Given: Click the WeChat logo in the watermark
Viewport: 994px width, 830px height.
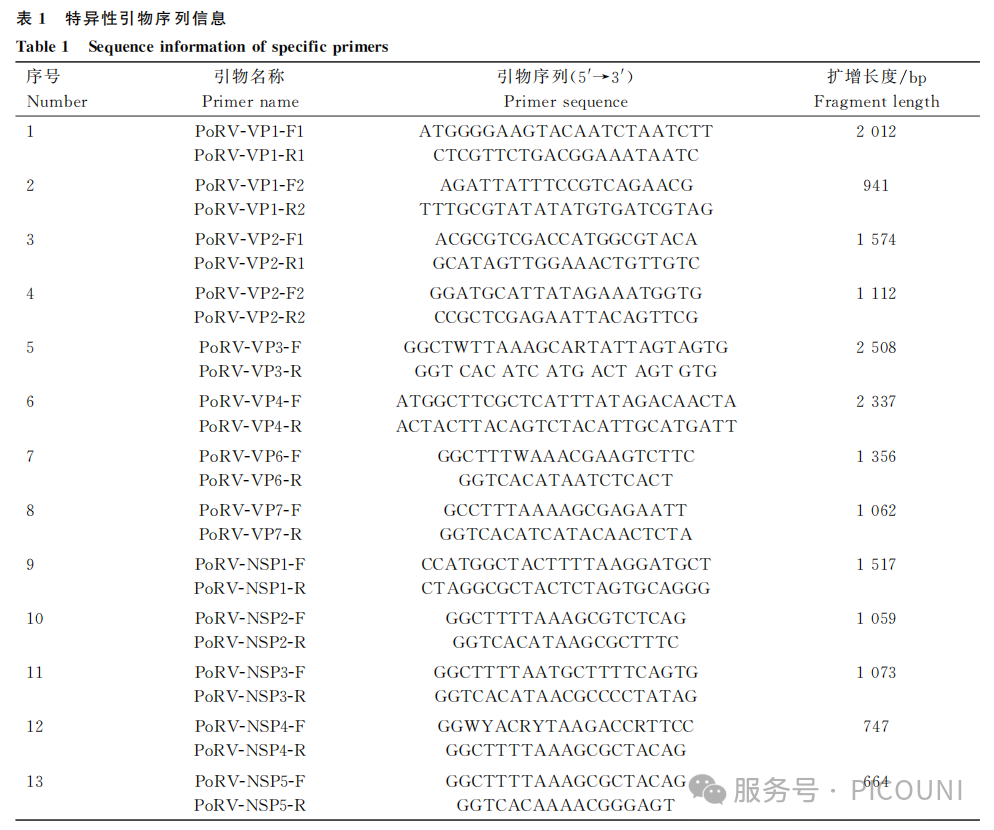Looking at the screenshot, I should (713, 791).
